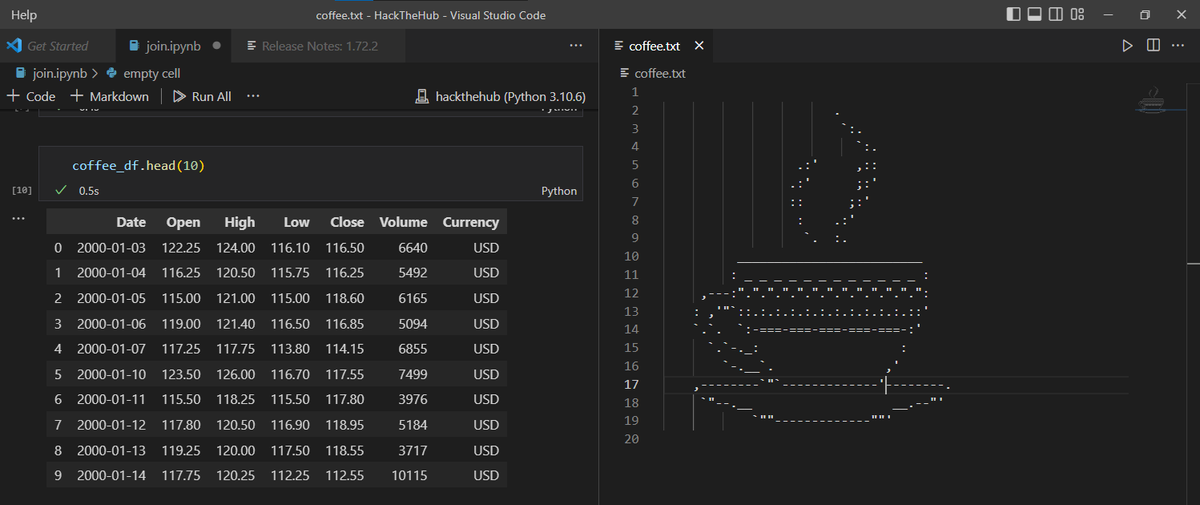Click the VS Code icon on Get Started tab
Screen dimensions: 1200x505
tap(13, 46)
